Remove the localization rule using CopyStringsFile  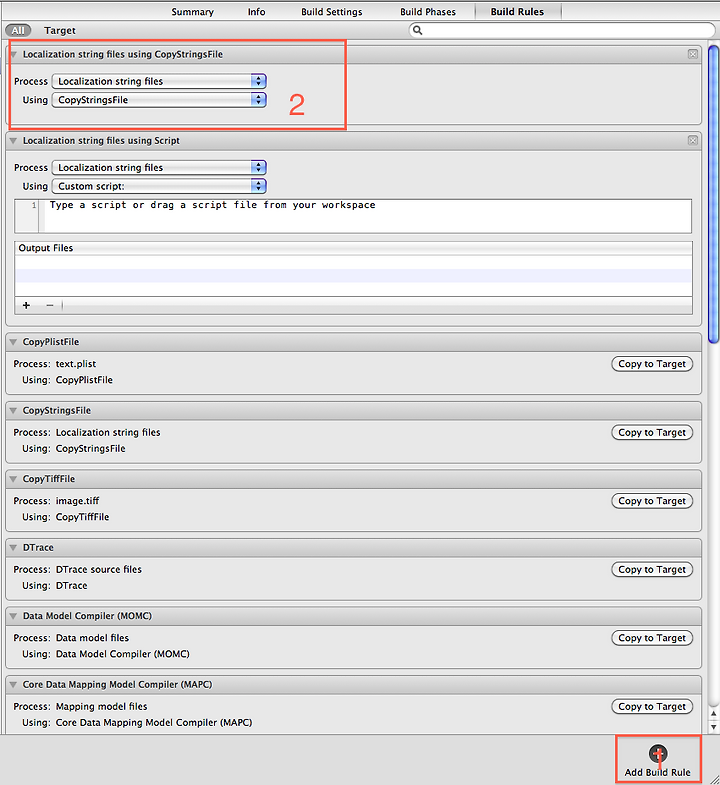tap(692, 54)
